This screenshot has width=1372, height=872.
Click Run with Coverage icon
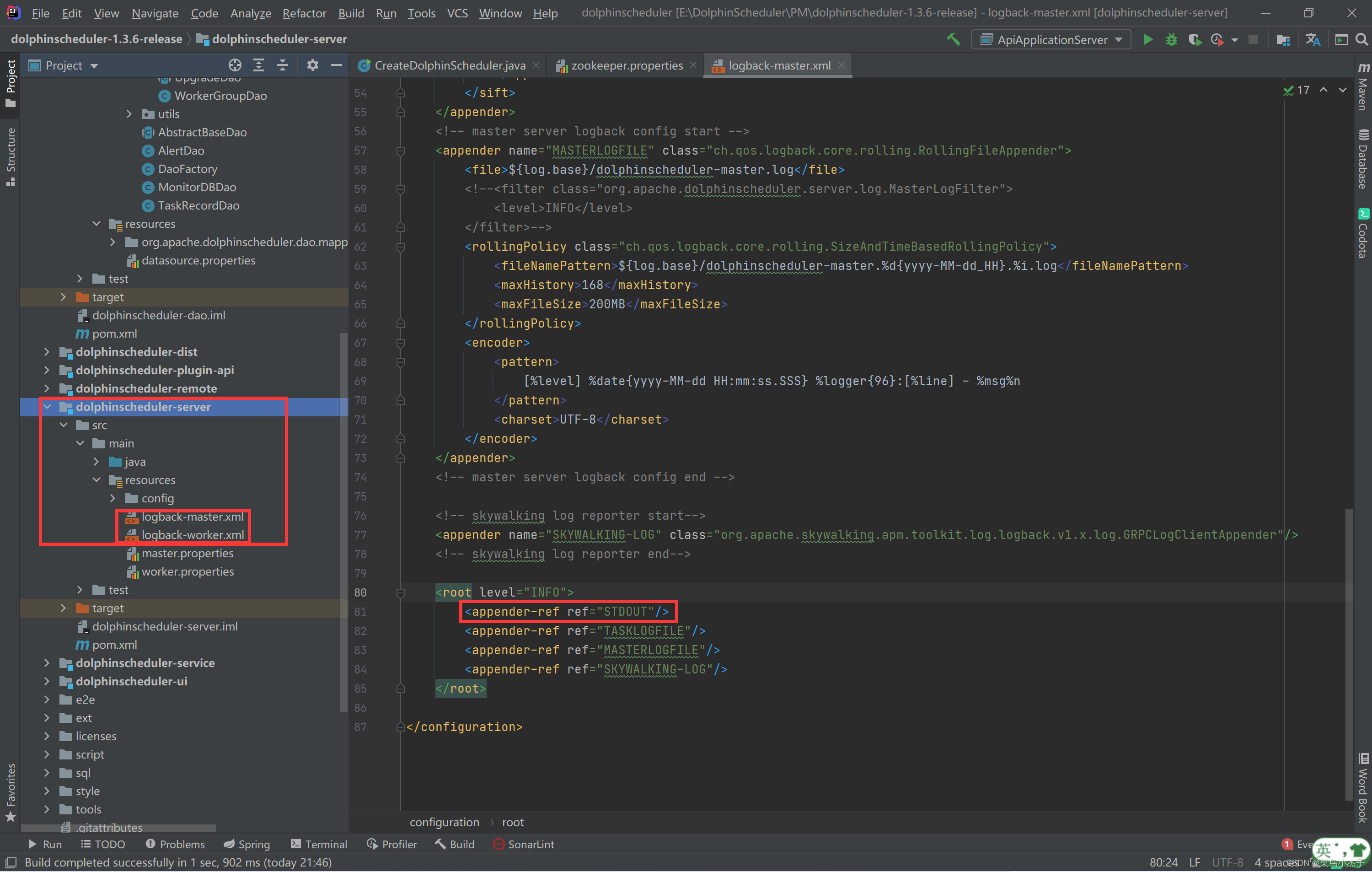point(1194,39)
